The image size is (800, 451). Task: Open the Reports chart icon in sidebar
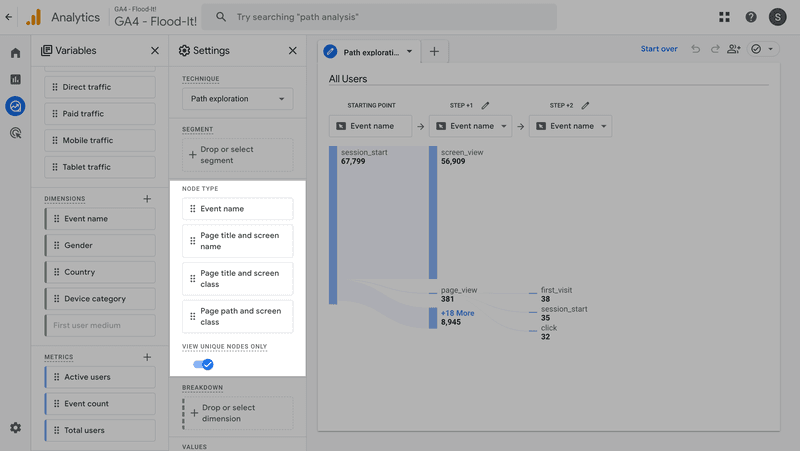click(15, 79)
